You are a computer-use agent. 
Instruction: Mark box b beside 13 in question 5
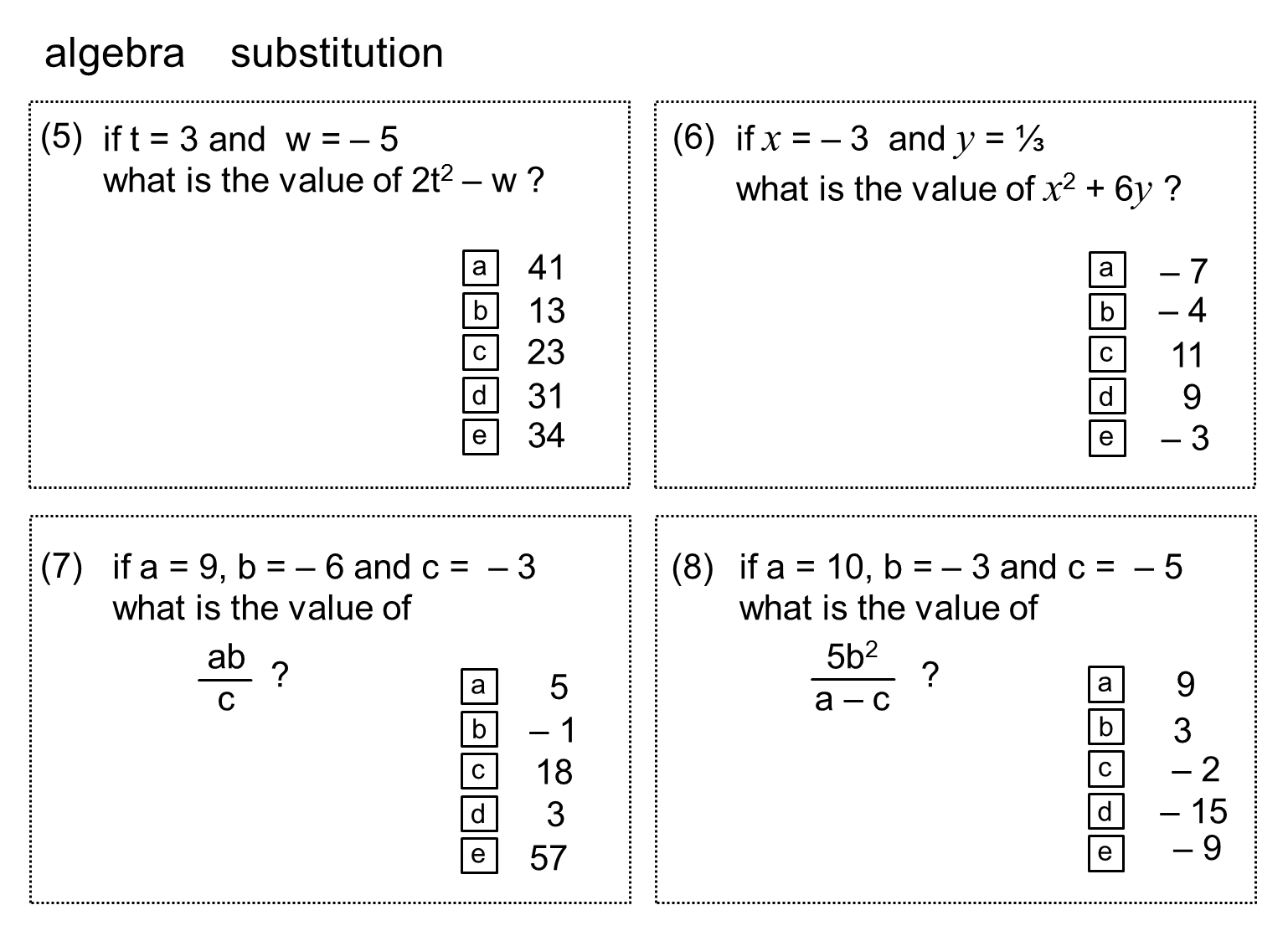click(x=480, y=311)
